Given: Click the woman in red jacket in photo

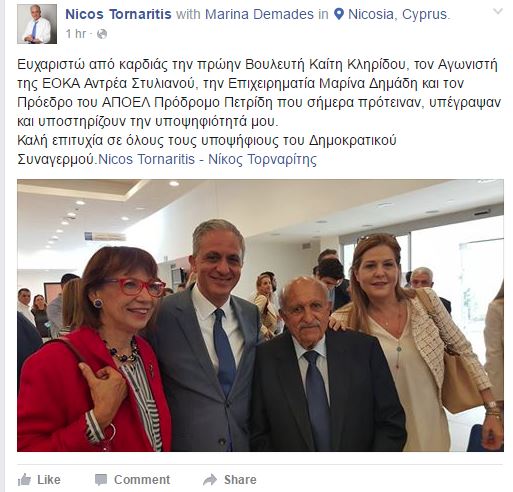Looking at the screenshot, I should 97,350.
